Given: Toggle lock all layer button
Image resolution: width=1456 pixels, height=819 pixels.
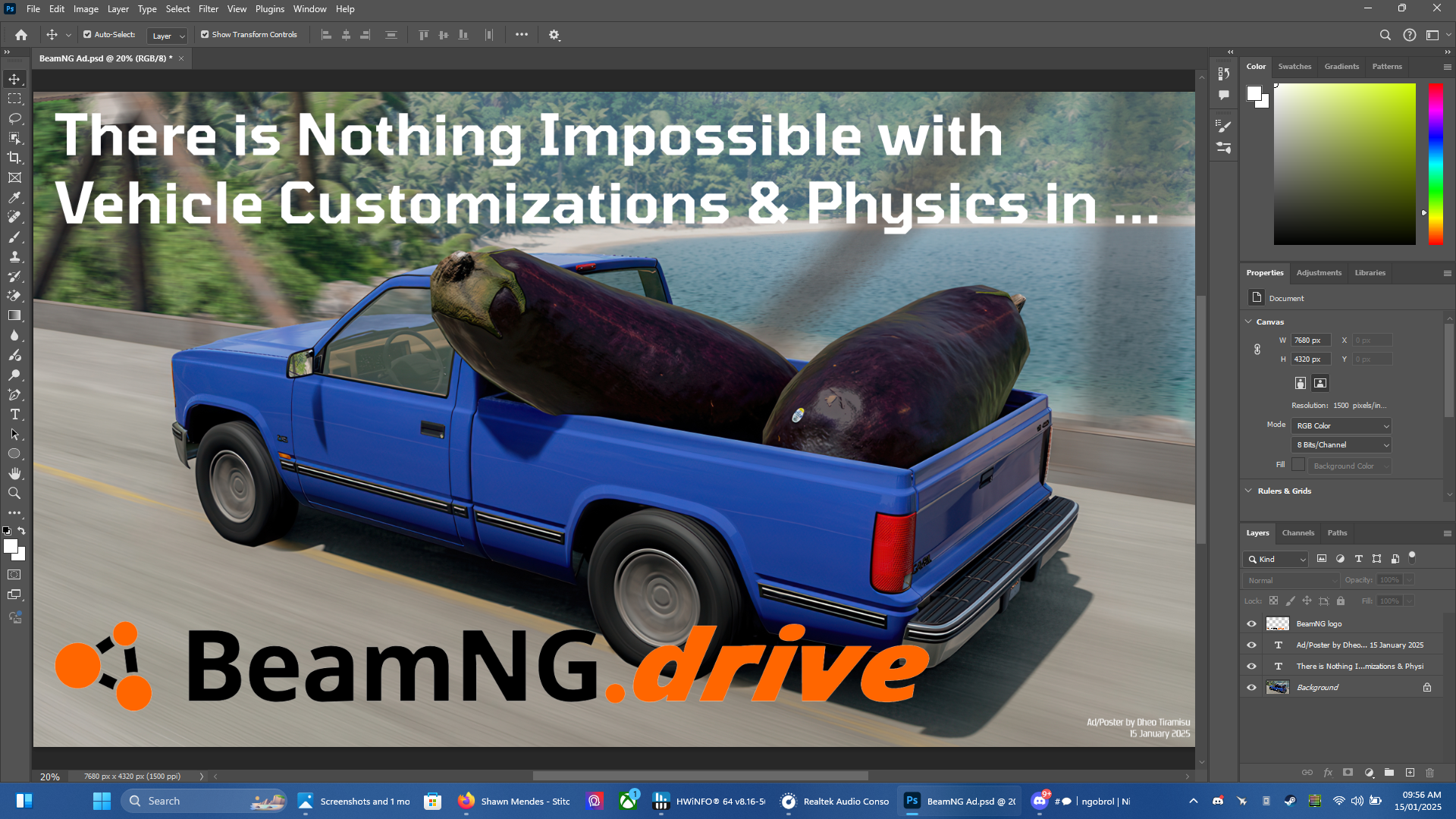Looking at the screenshot, I should (x=1341, y=601).
